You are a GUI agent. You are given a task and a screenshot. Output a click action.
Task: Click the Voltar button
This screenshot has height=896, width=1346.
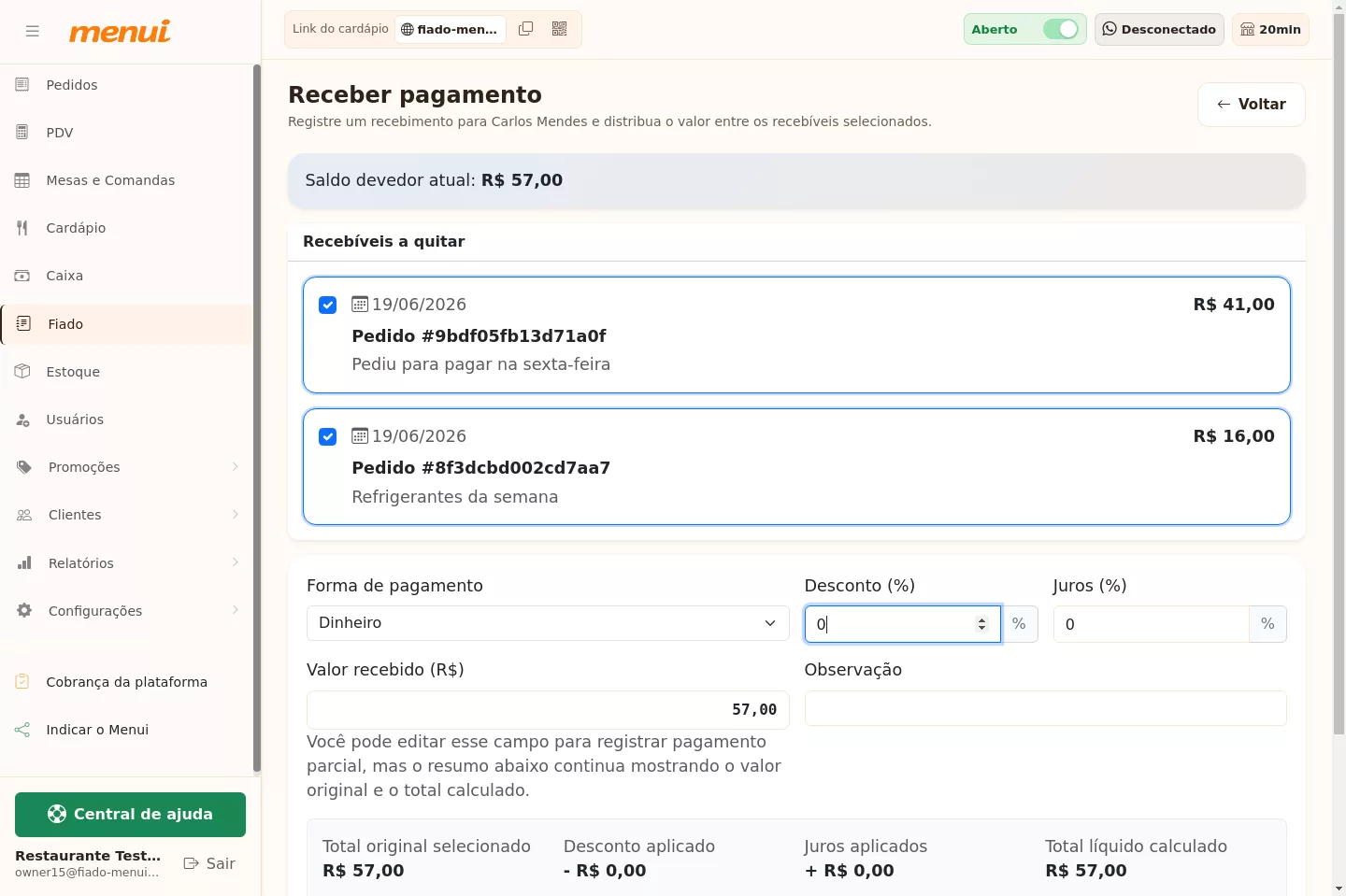[x=1251, y=105]
